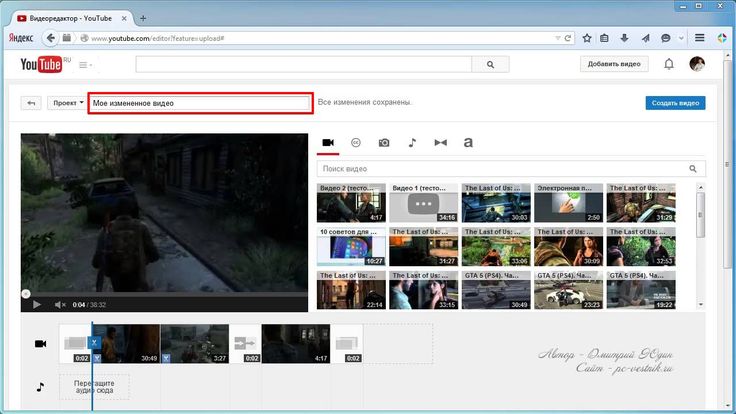Click the project title input field
The width and height of the screenshot is (736, 414).
(x=200, y=103)
